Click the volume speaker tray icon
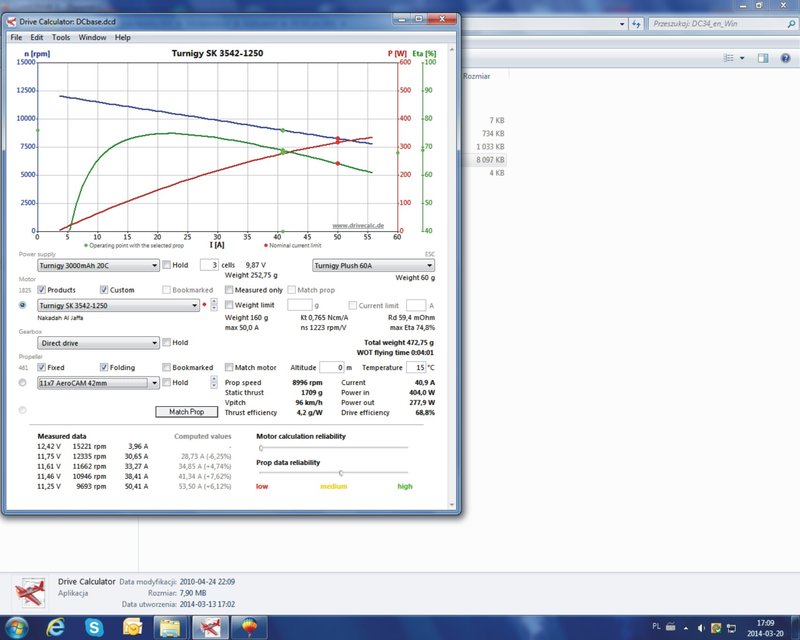 701,628
